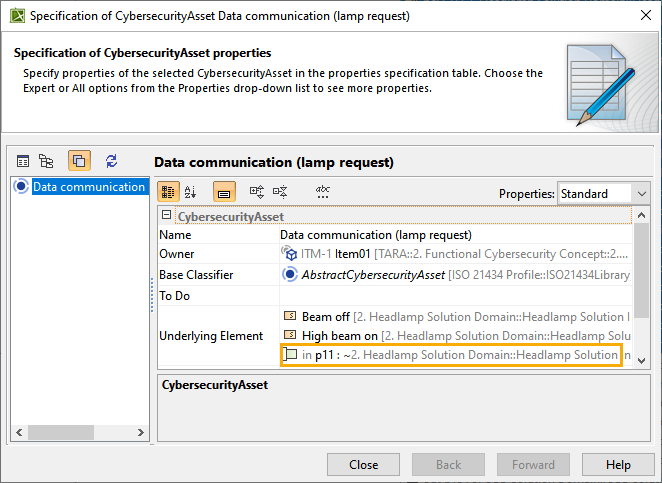Collapse the CybersecurityAsset properties group
Image resolution: width=662 pixels, height=483 pixels.
166,216
